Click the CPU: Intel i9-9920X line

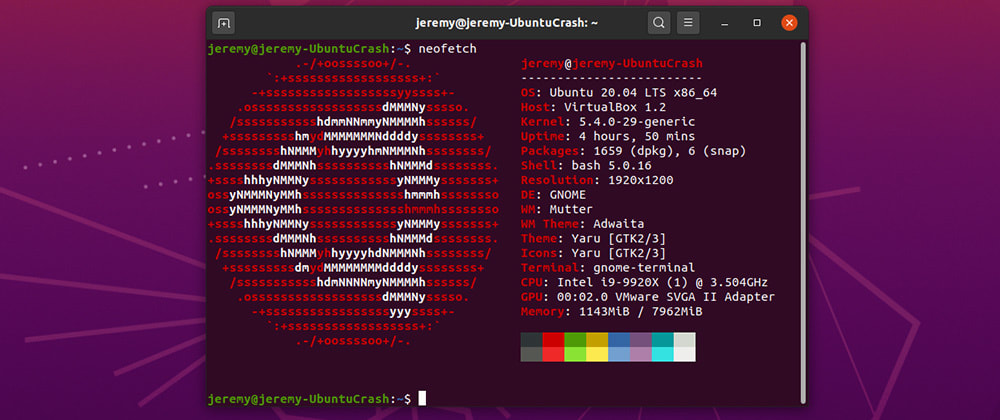point(645,284)
